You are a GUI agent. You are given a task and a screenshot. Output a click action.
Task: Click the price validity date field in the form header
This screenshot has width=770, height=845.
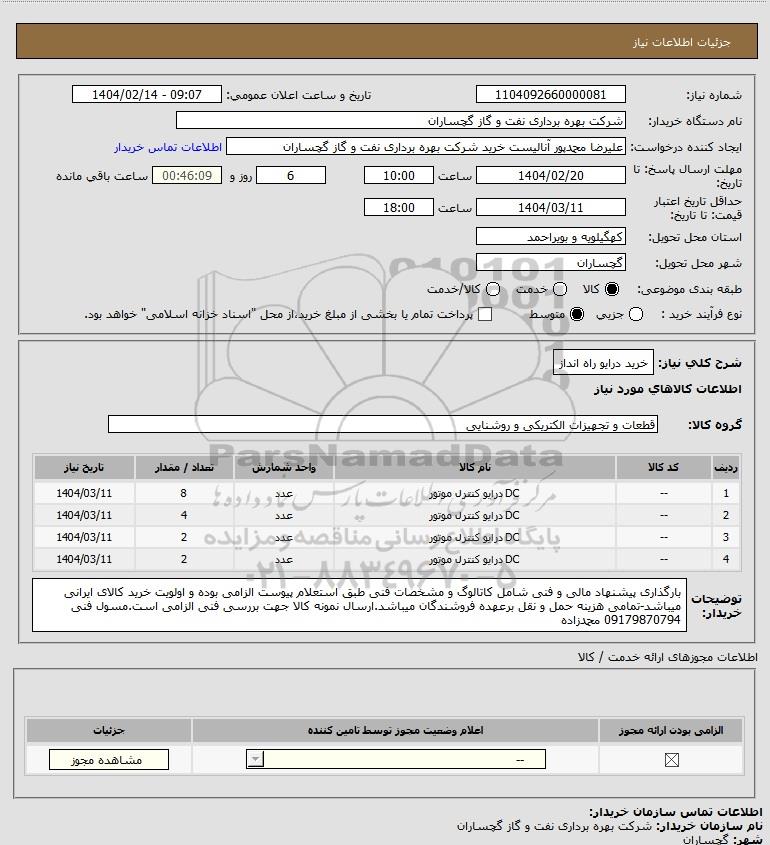pos(551,207)
